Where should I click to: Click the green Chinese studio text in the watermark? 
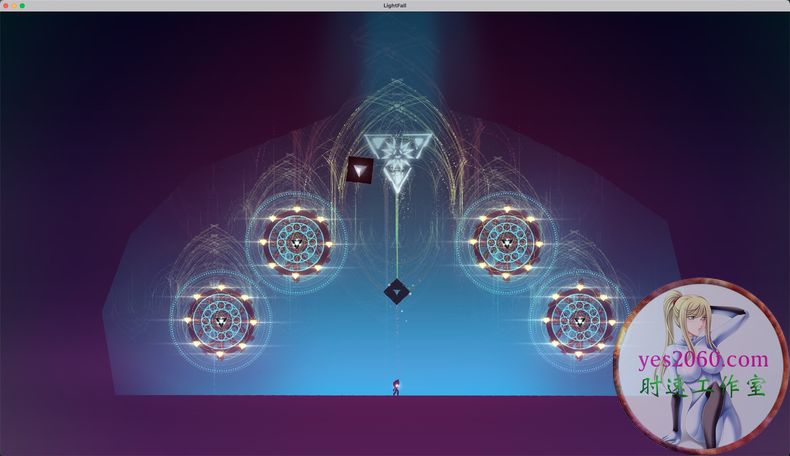tap(702, 388)
